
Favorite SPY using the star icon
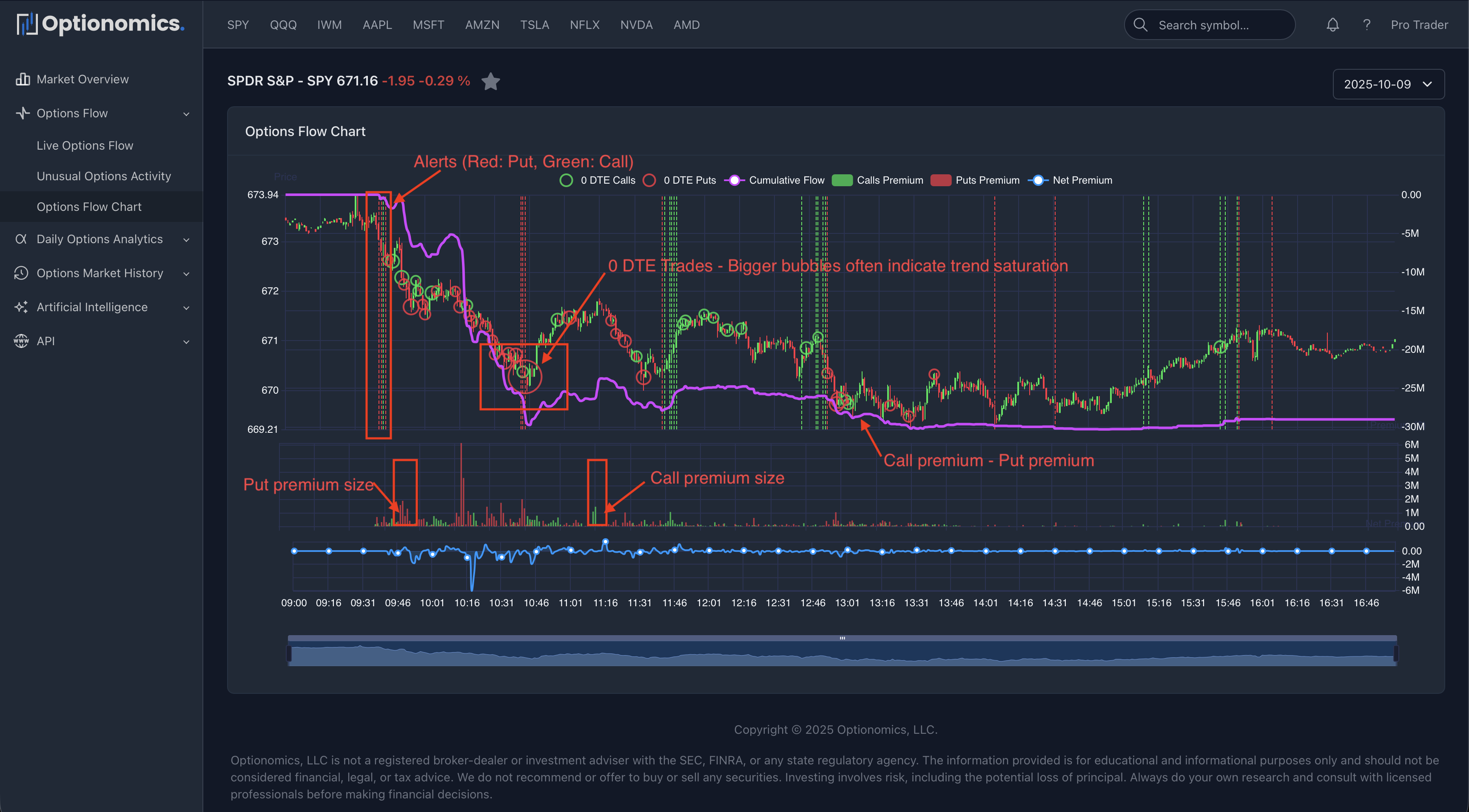pyautogui.click(x=491, y=81)
